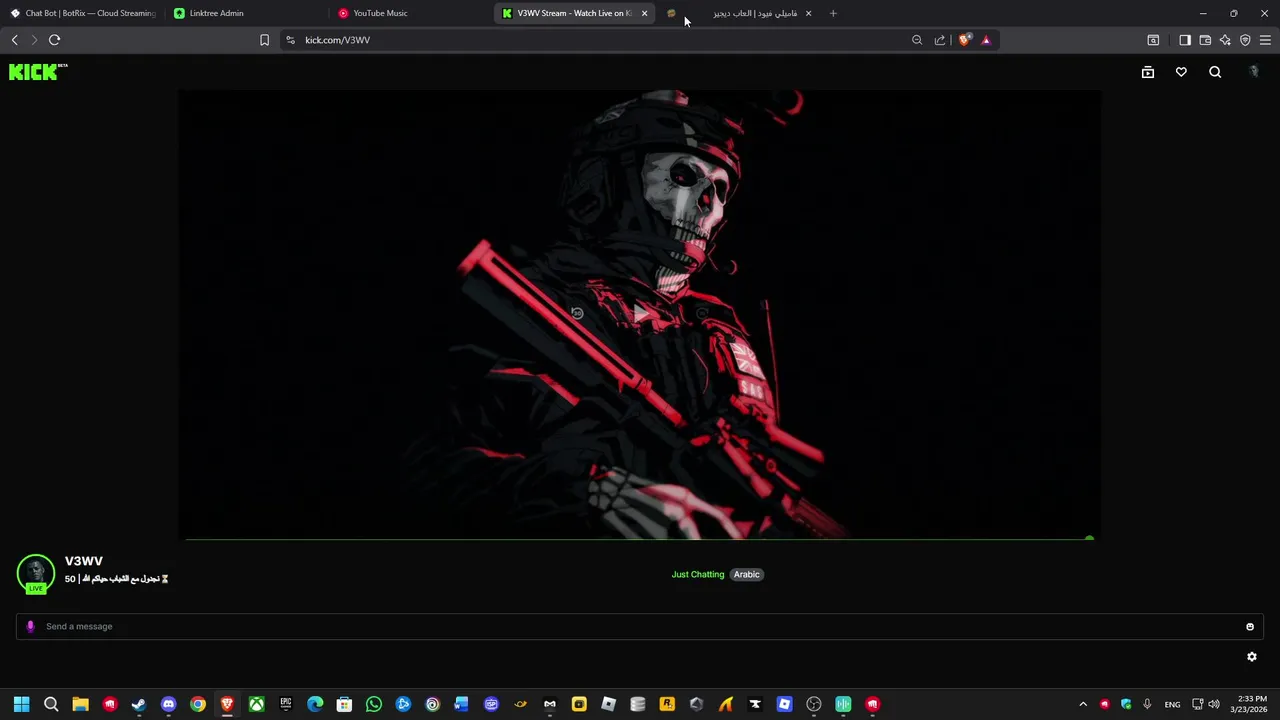Click the forward control on the player

pos(703,314)
